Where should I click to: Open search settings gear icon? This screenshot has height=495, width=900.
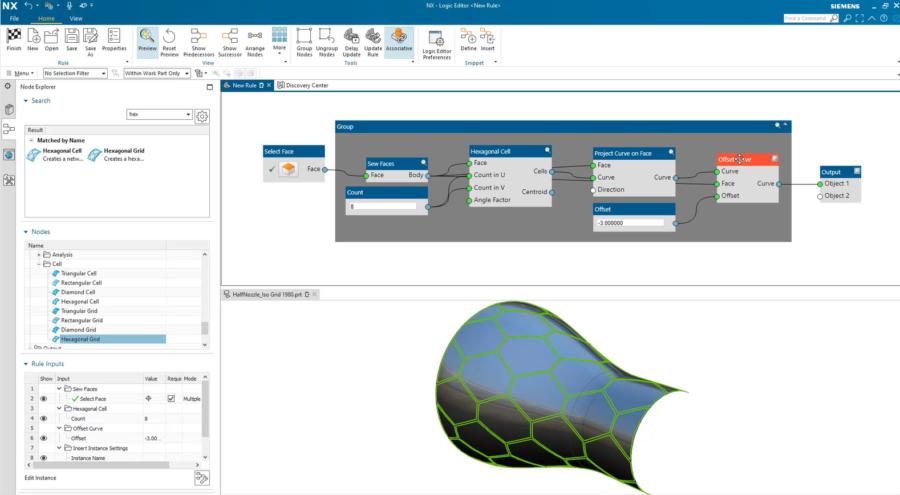point(202,115)
